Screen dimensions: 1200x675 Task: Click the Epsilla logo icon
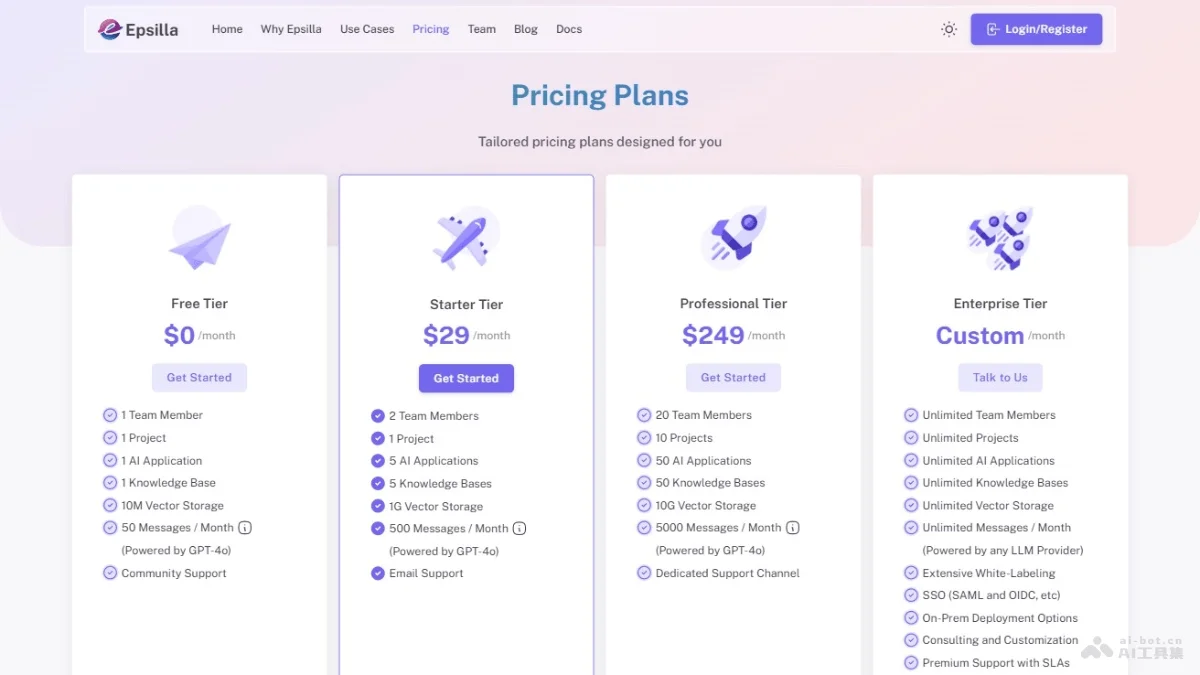point(109,29)
